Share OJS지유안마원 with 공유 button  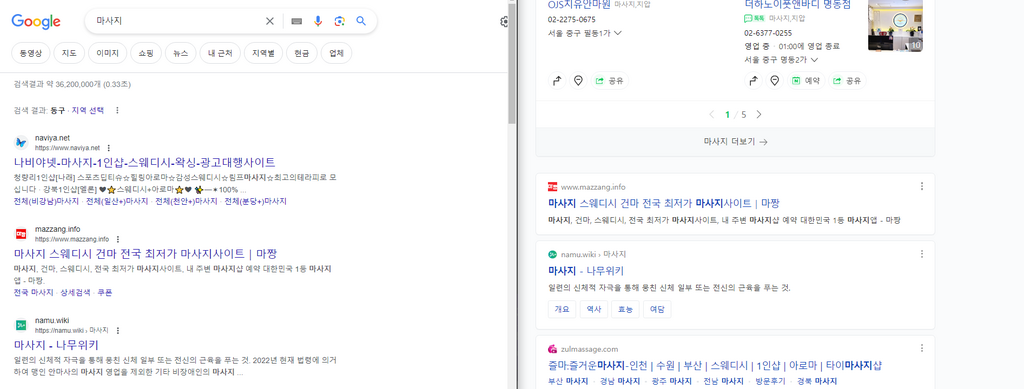[x=610, y=81]
